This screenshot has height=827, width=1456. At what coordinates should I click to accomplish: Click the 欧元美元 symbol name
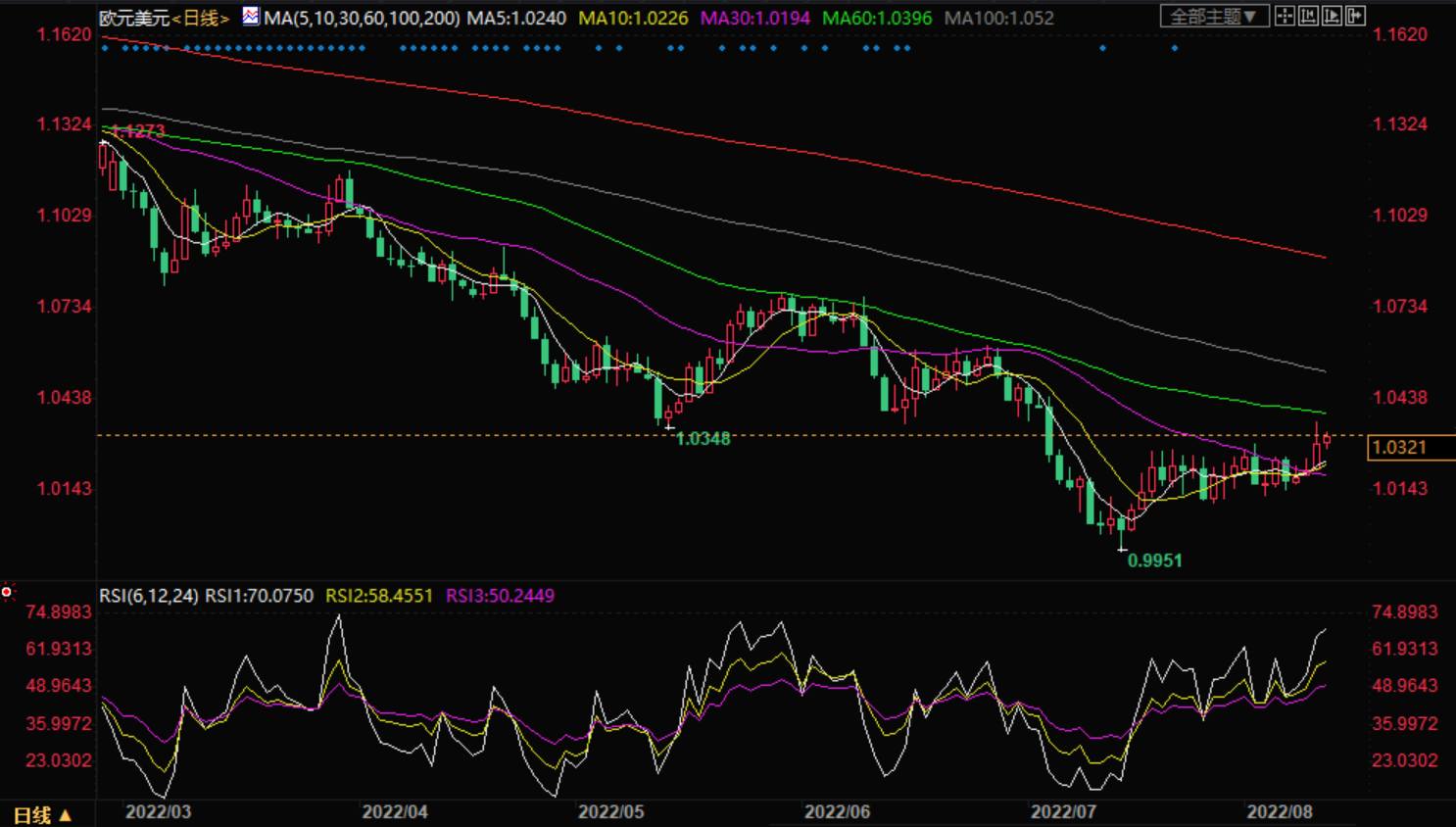(134, 18)
